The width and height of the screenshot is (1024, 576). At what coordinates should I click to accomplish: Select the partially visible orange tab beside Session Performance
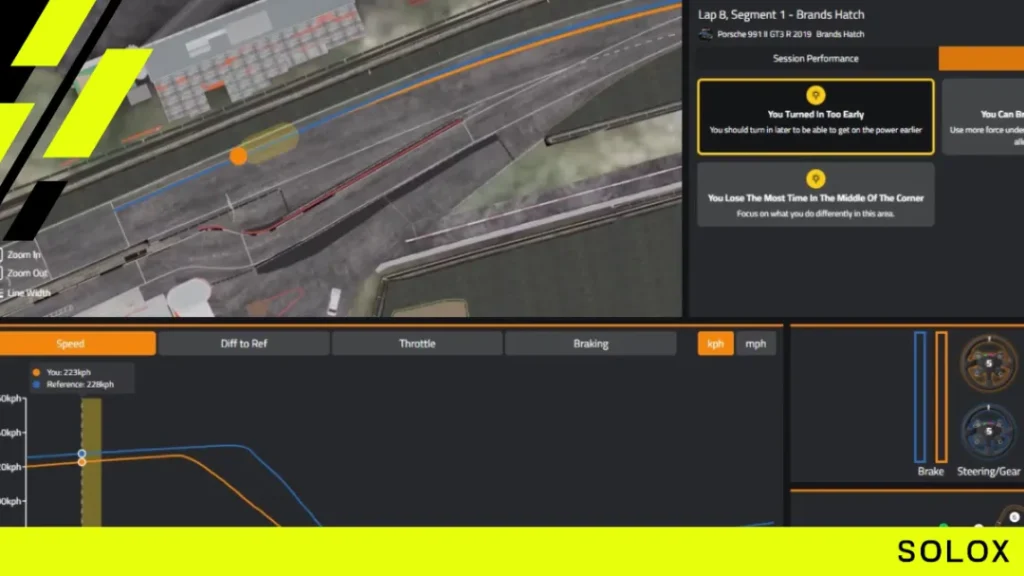coord(981,59)
